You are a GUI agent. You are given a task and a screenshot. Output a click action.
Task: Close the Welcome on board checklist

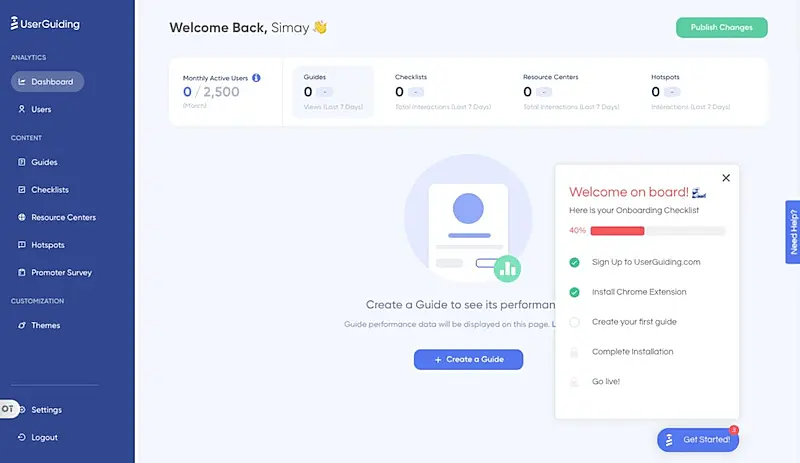coord(726,178)
